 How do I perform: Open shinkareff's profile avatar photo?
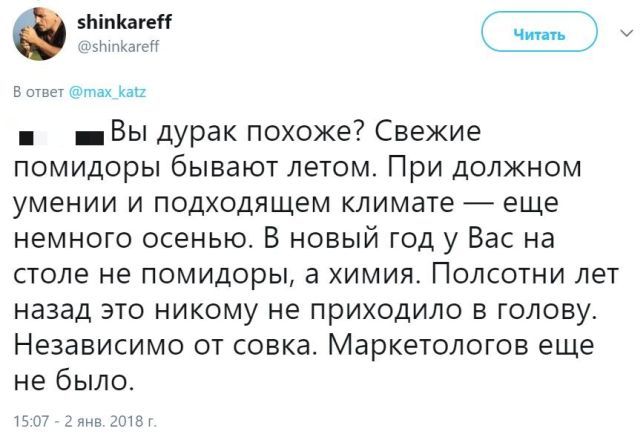click(40, 33)
